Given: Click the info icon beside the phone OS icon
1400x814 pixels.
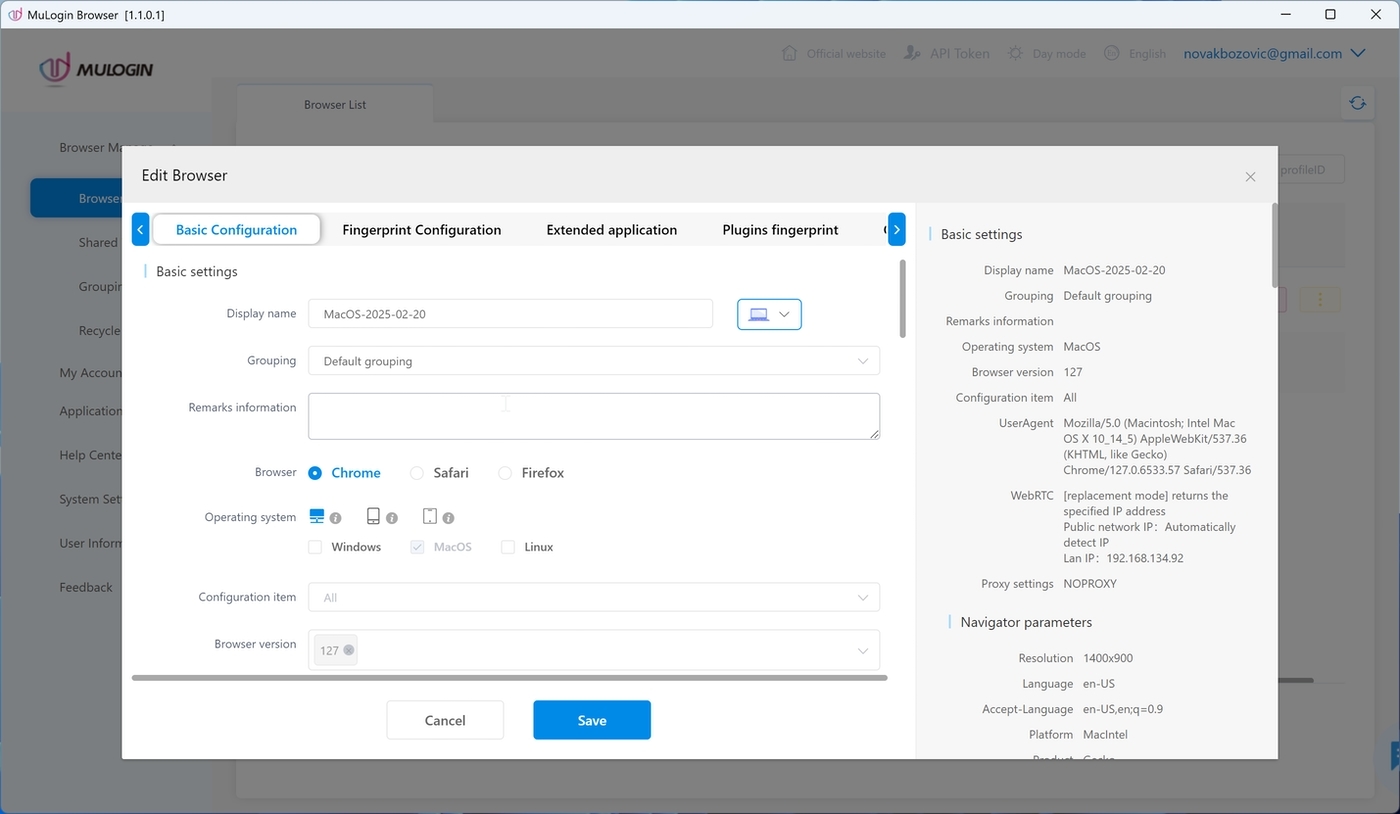Looking at the screenshot, I should tap(392, 518).
